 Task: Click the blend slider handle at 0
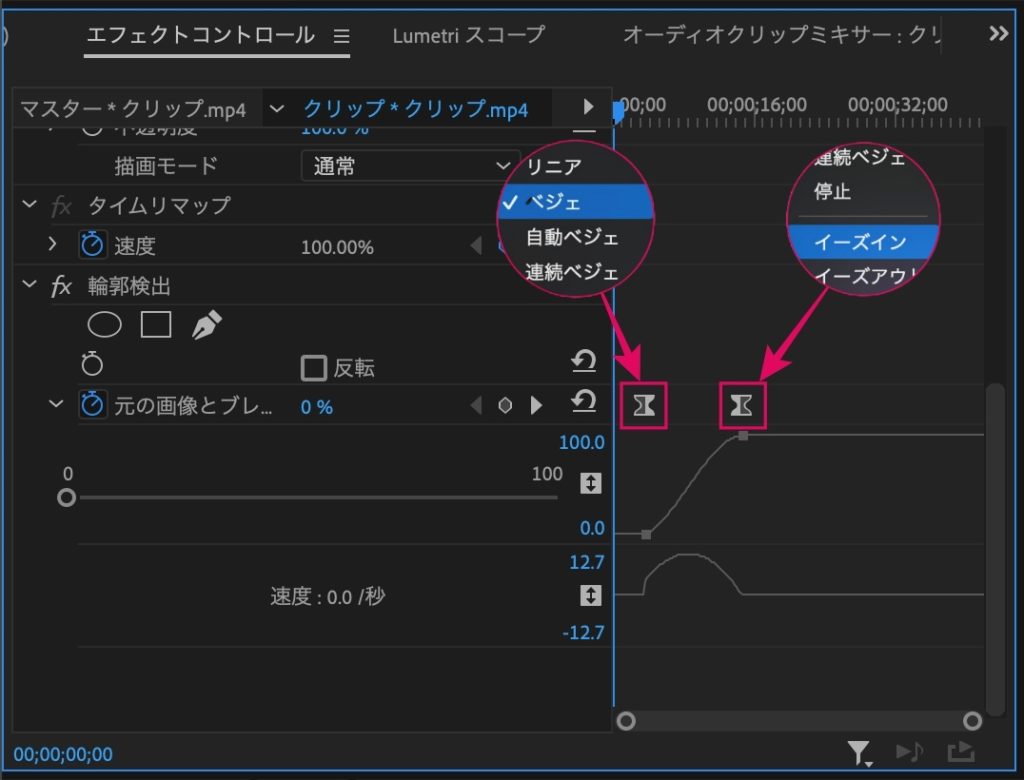pos(66,498)
